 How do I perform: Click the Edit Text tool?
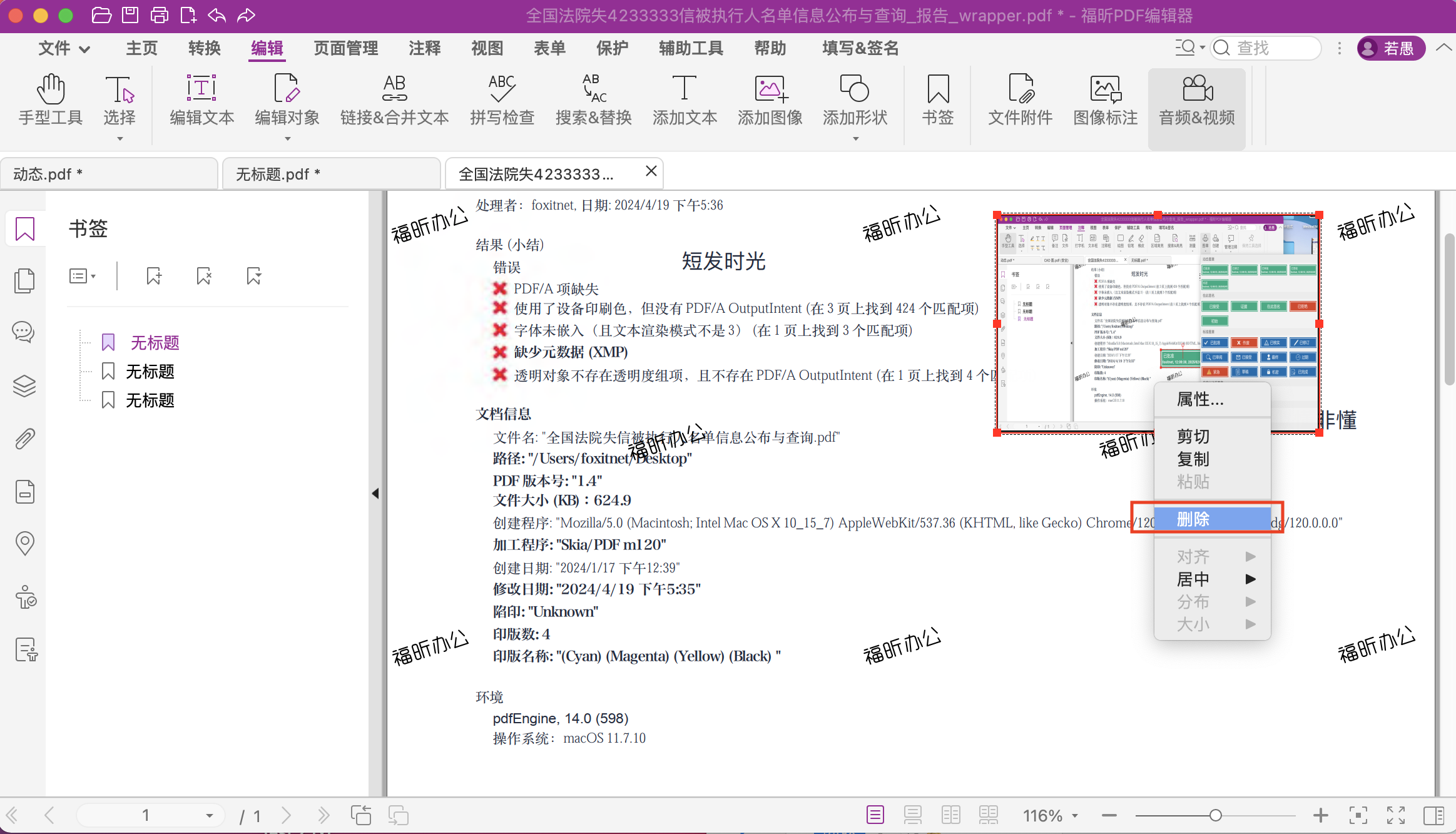click(201, 100)
